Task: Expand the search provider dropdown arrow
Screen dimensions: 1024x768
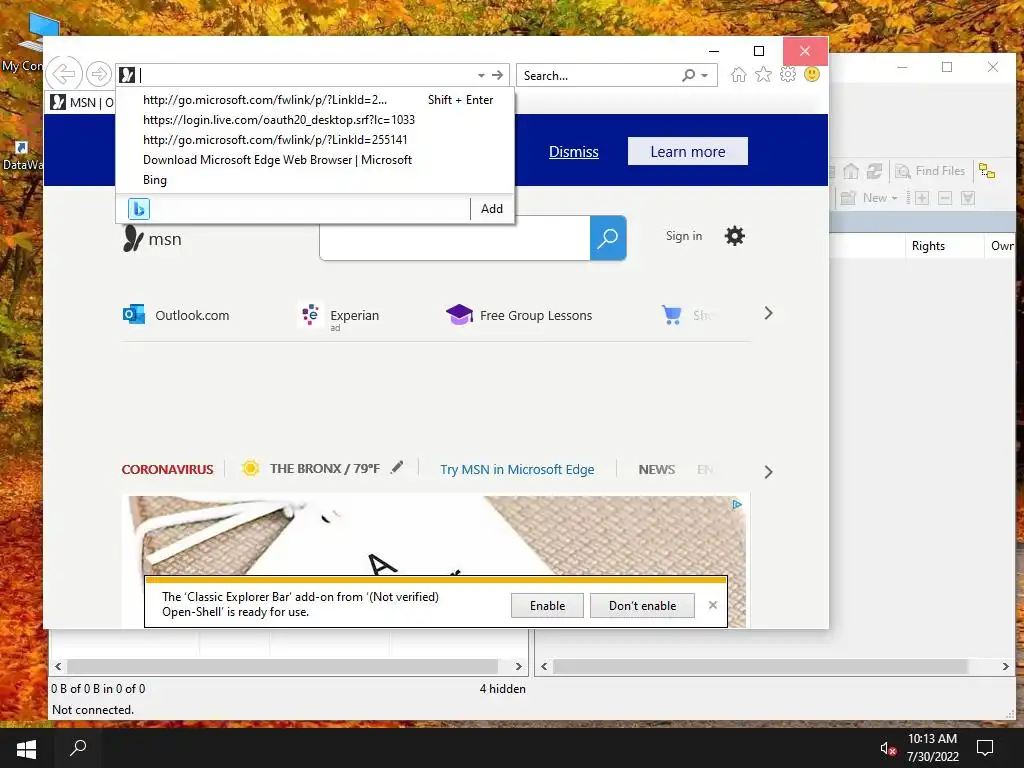Action: pos(705,76)
